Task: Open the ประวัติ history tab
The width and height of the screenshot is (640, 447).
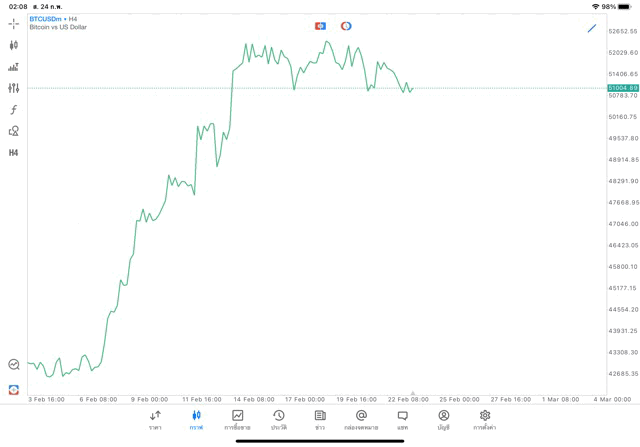Action: [x=279, y=420]
